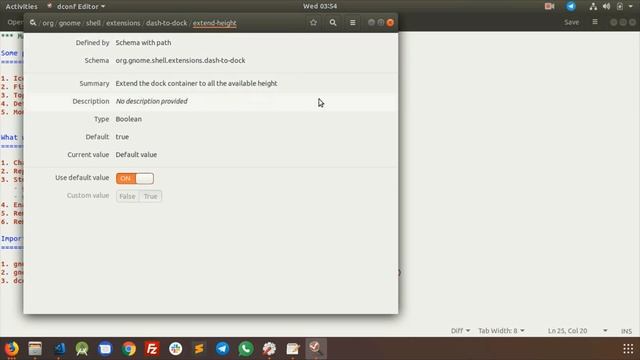
Task: Click the network status icon
Action: coord(593,7)
